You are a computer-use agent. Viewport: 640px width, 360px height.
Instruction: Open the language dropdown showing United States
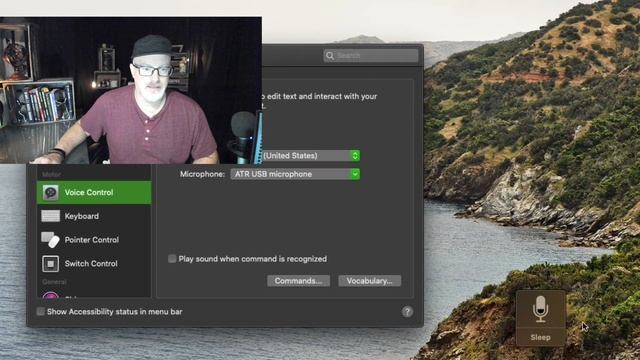tap(311, 156)
